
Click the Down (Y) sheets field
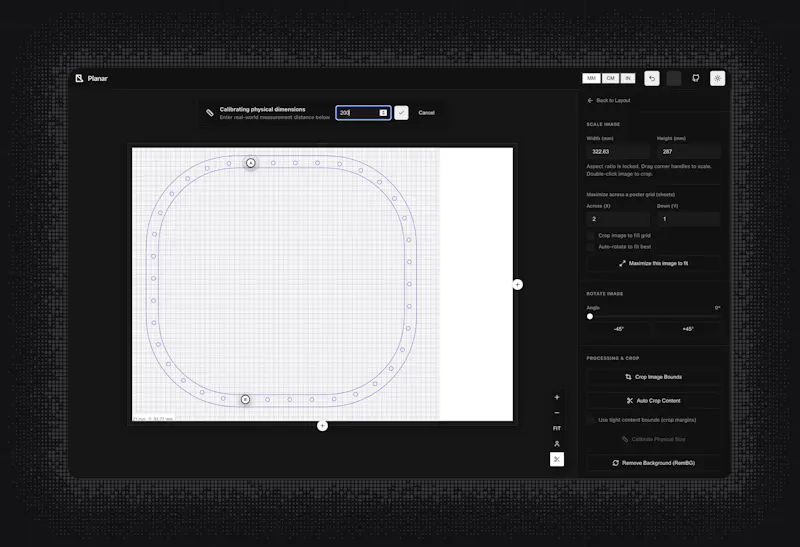click(688, 219)
